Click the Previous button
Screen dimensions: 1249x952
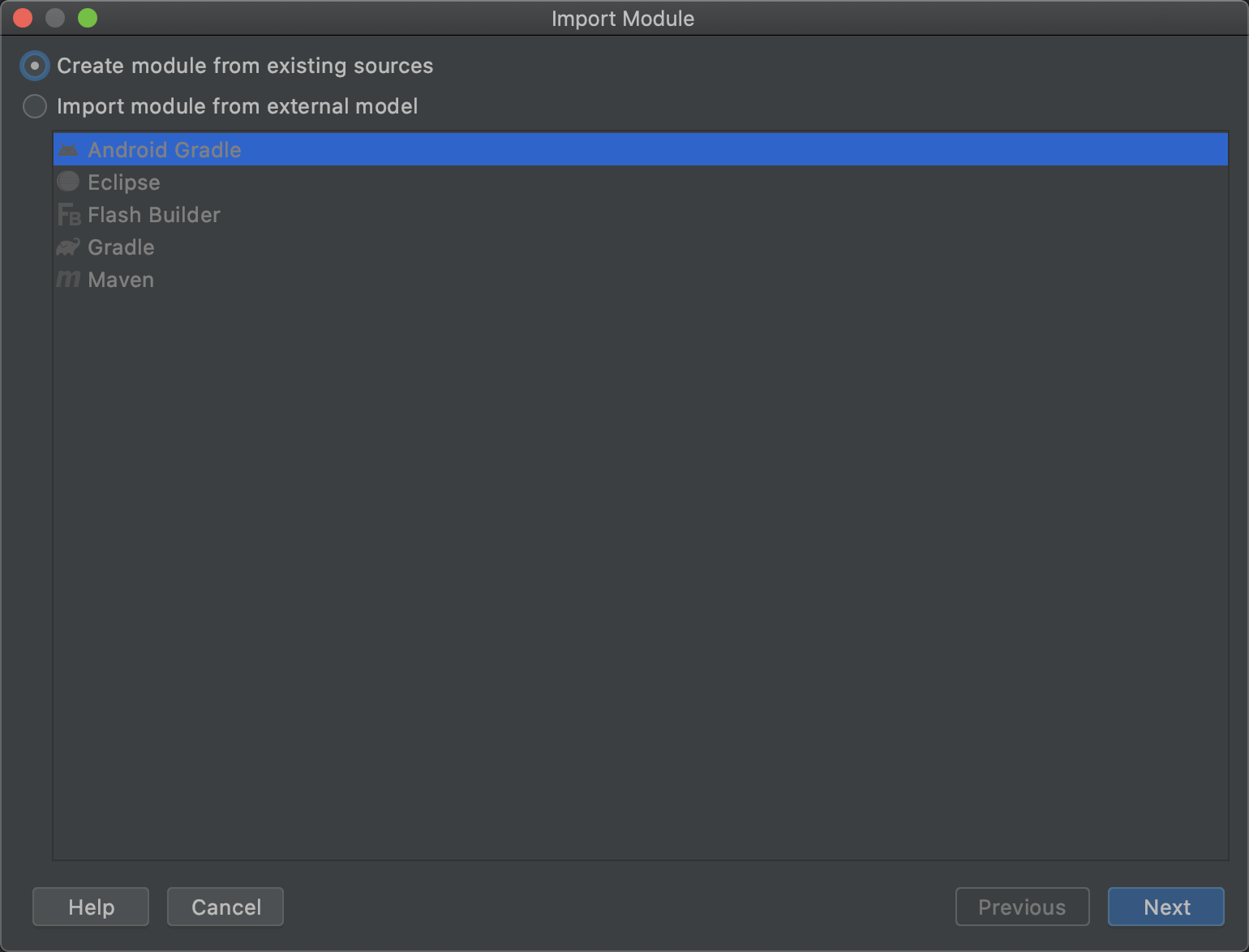pos(1022,907)
